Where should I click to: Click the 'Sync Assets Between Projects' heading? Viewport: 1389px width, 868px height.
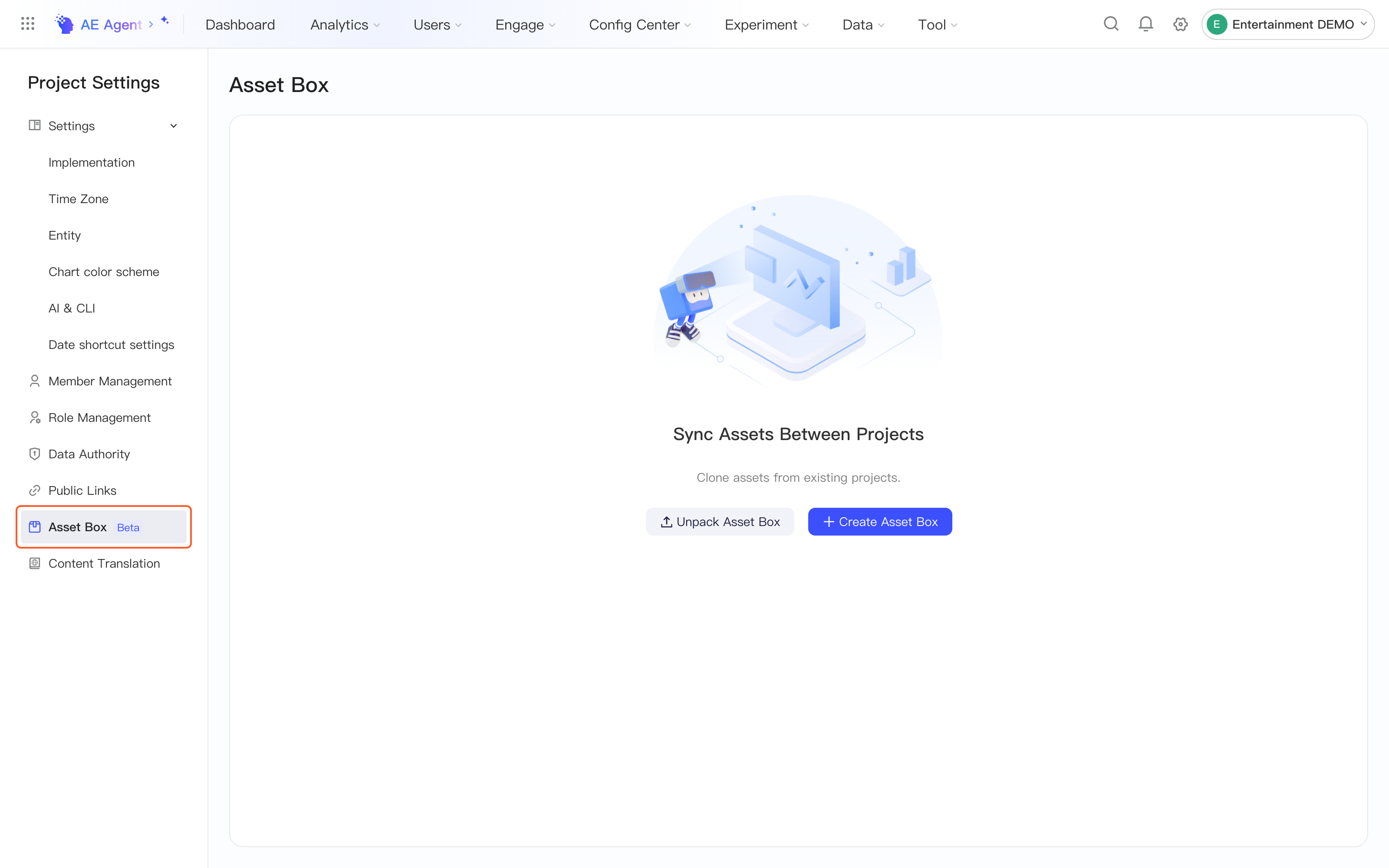[798, 434]
